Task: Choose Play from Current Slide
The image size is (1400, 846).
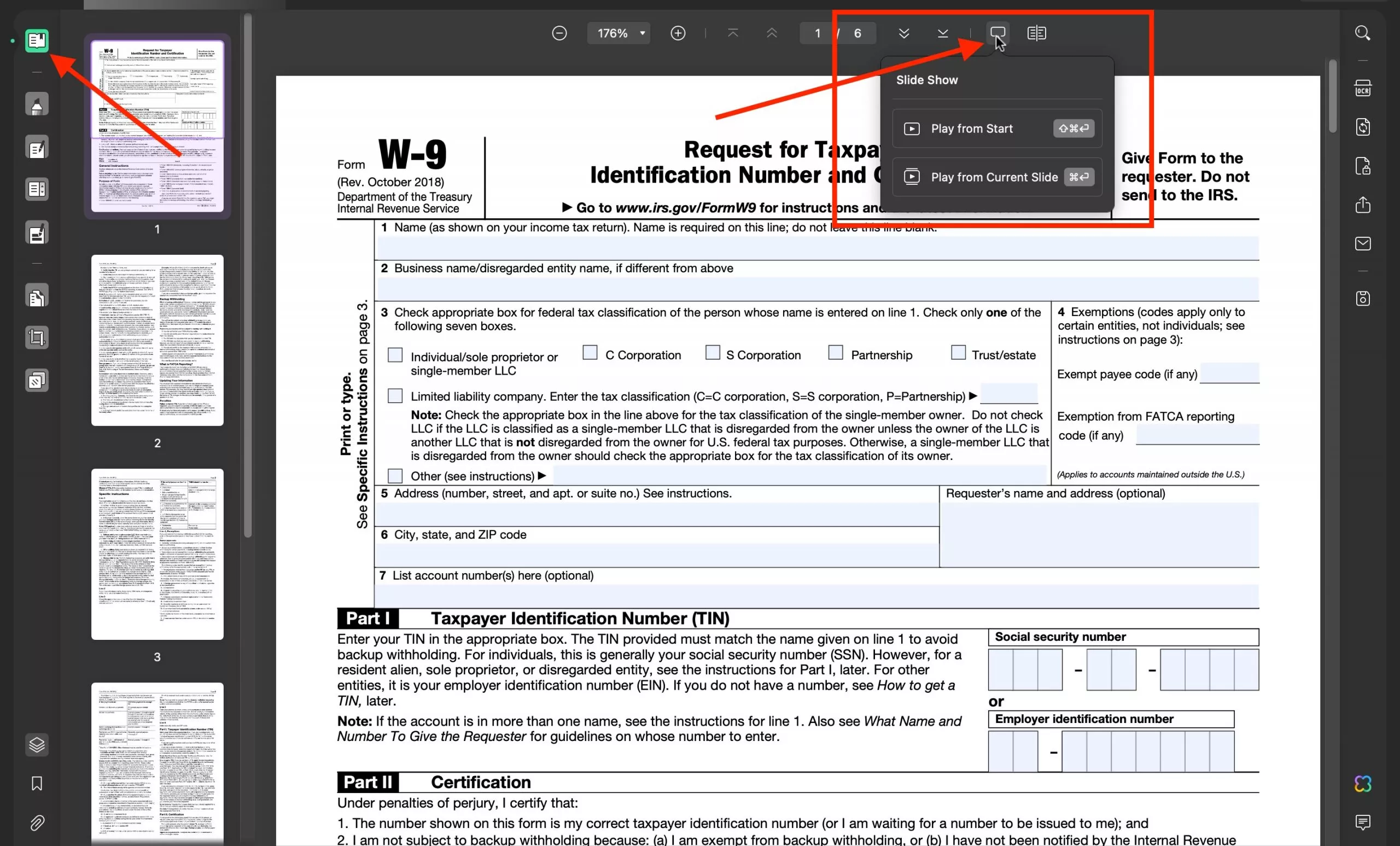Action: 997,177
